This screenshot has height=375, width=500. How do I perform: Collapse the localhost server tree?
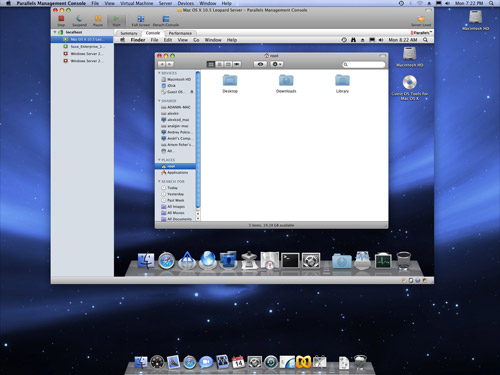[55, 32]
